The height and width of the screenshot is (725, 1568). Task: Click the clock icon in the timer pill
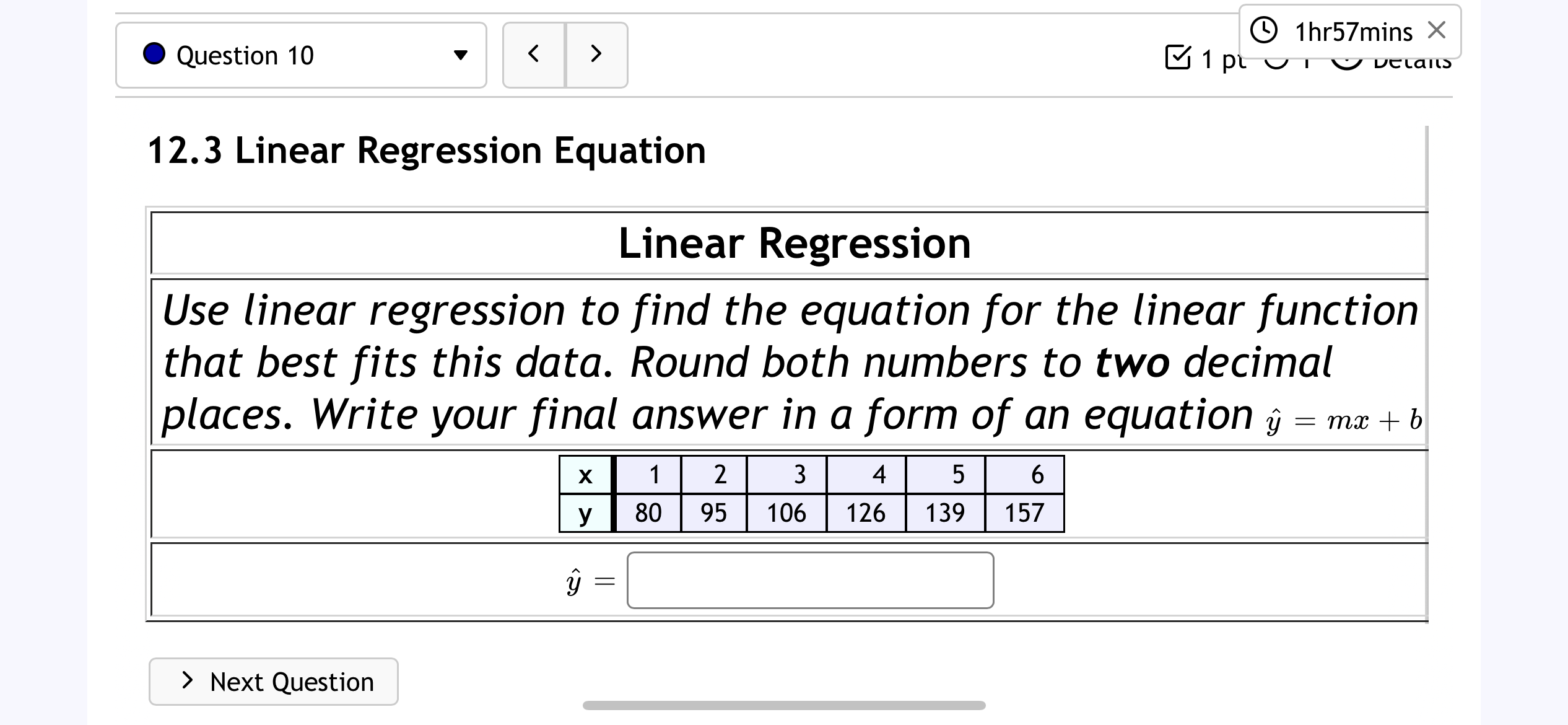(x=1263, y=30)
